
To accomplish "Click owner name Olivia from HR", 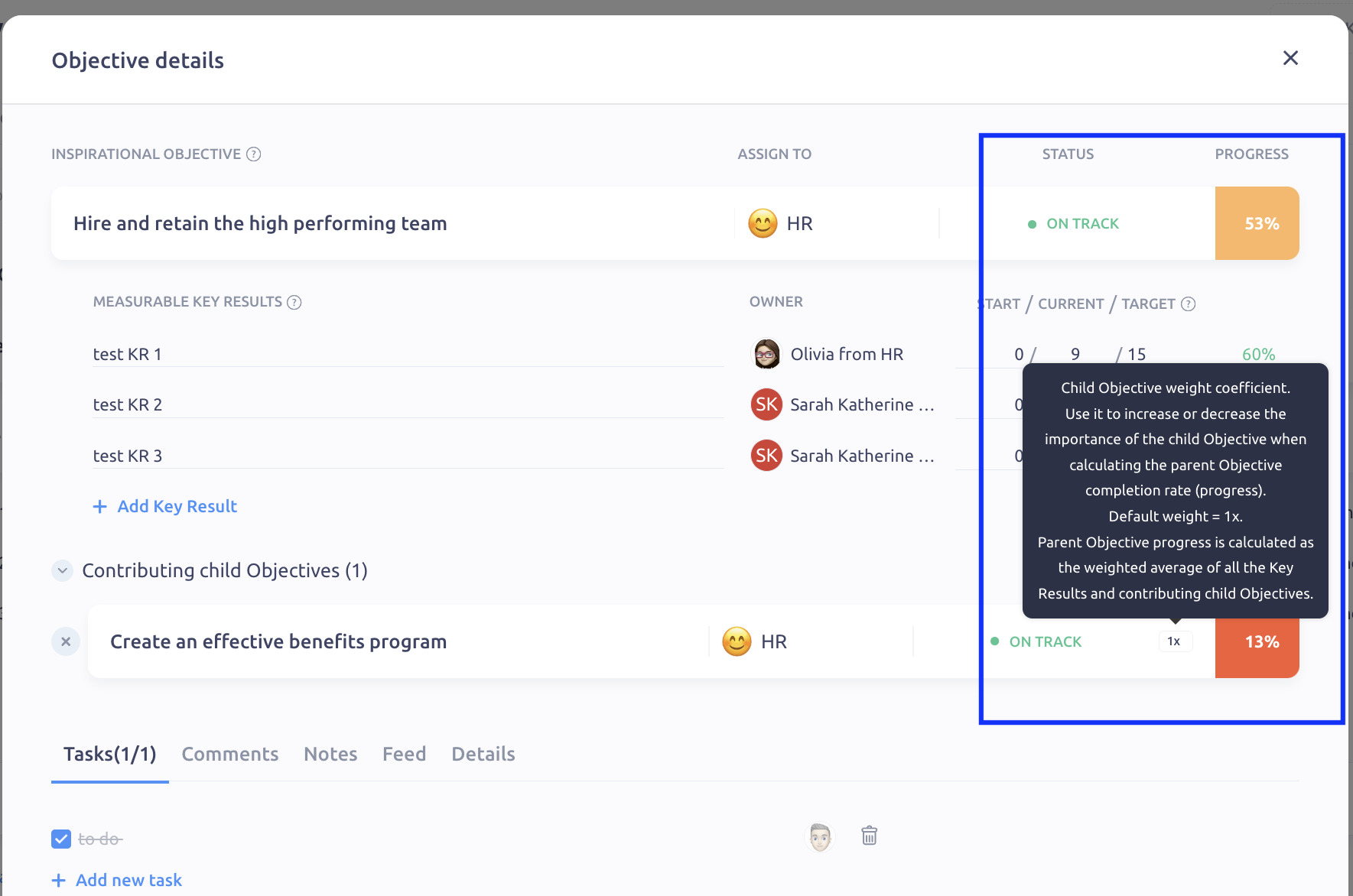I will click(847, 354).
